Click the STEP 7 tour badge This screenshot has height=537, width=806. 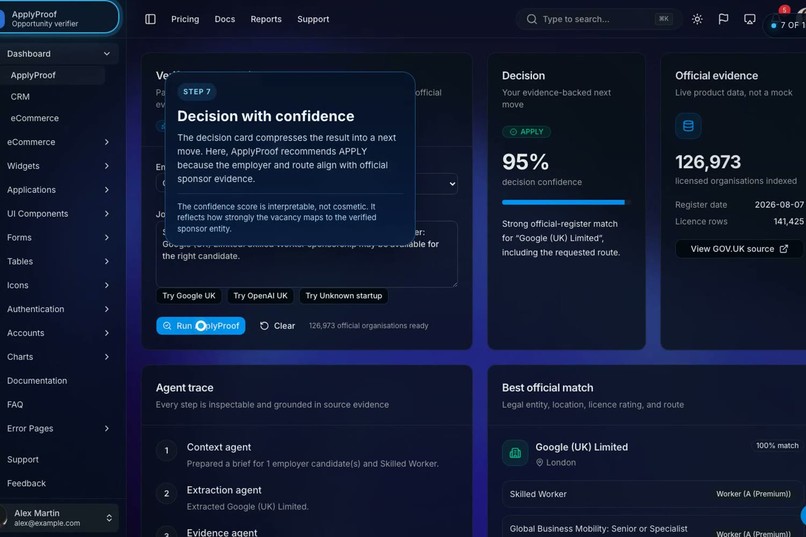pyautogui.click(x=197, y=91)
